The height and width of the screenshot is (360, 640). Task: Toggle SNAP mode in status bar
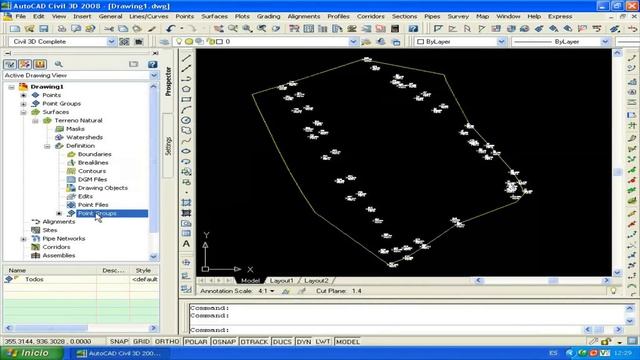click(x=119, y=342)
